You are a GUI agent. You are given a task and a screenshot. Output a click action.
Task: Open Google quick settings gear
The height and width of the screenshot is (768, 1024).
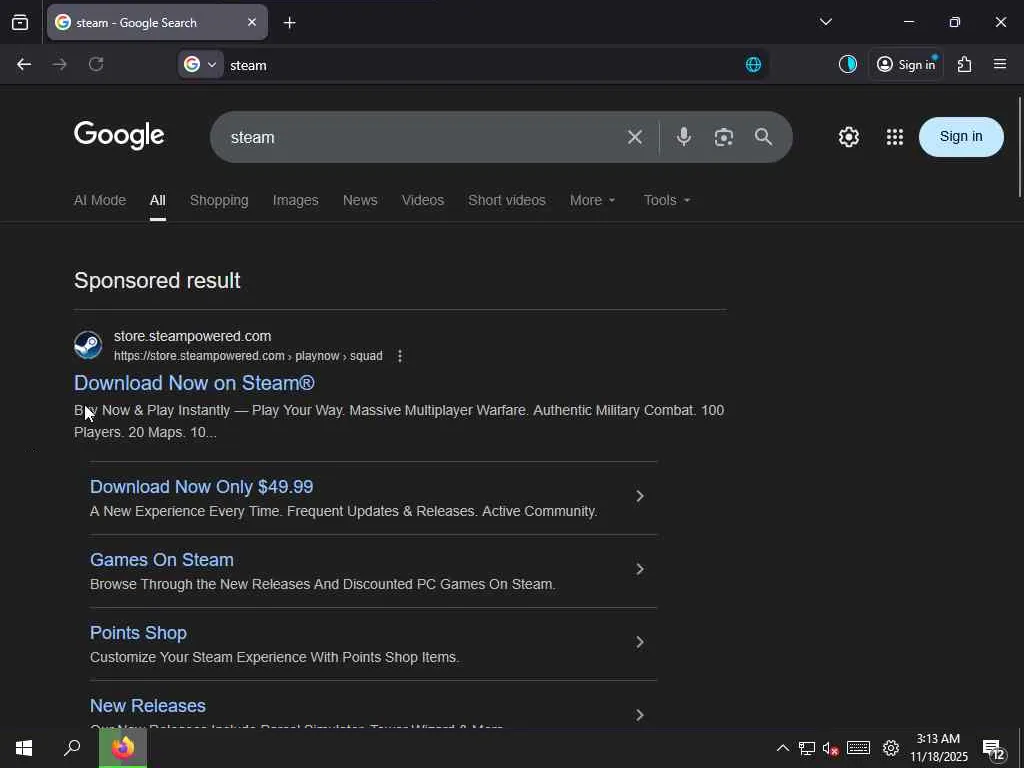pos(848,136)
